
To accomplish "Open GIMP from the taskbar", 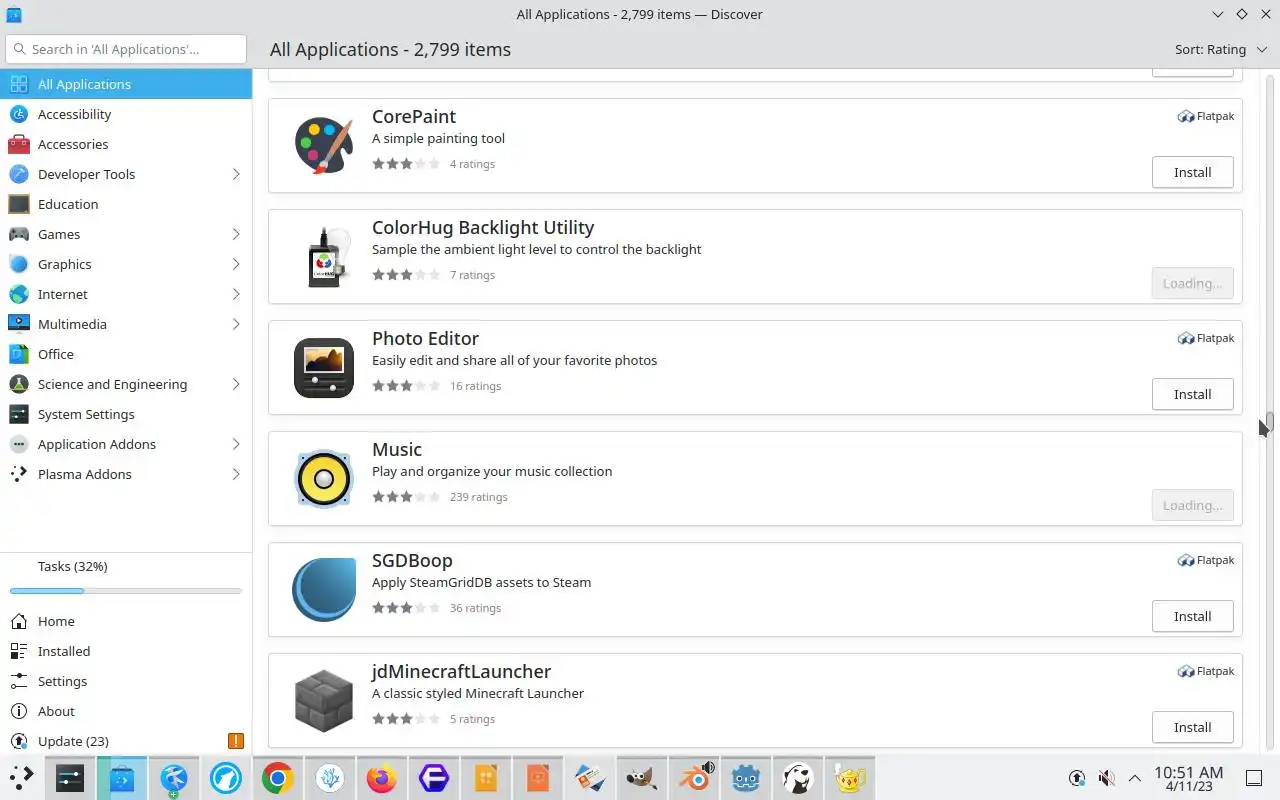I will click(x=642, y=778).
